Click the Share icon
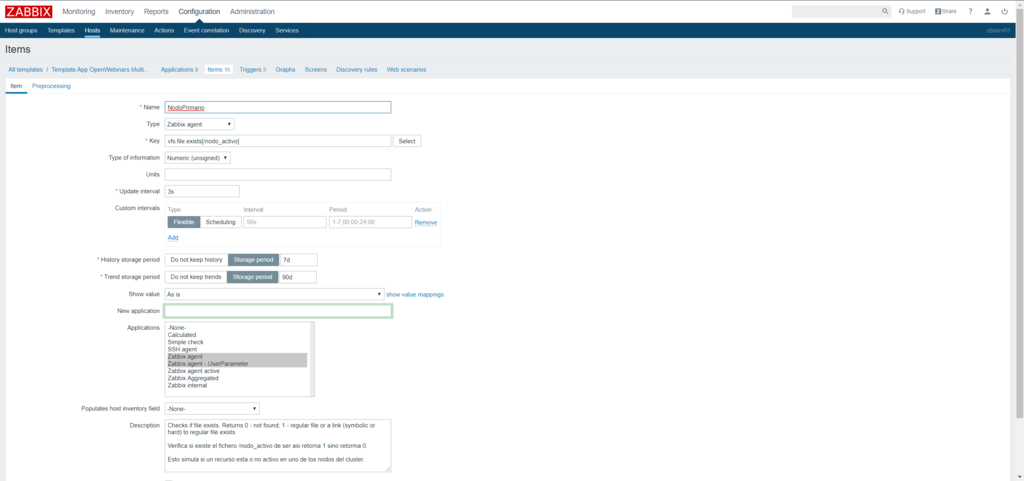Screen dimensions: 1024x481 pyautogui.click(x=945, y=11)
